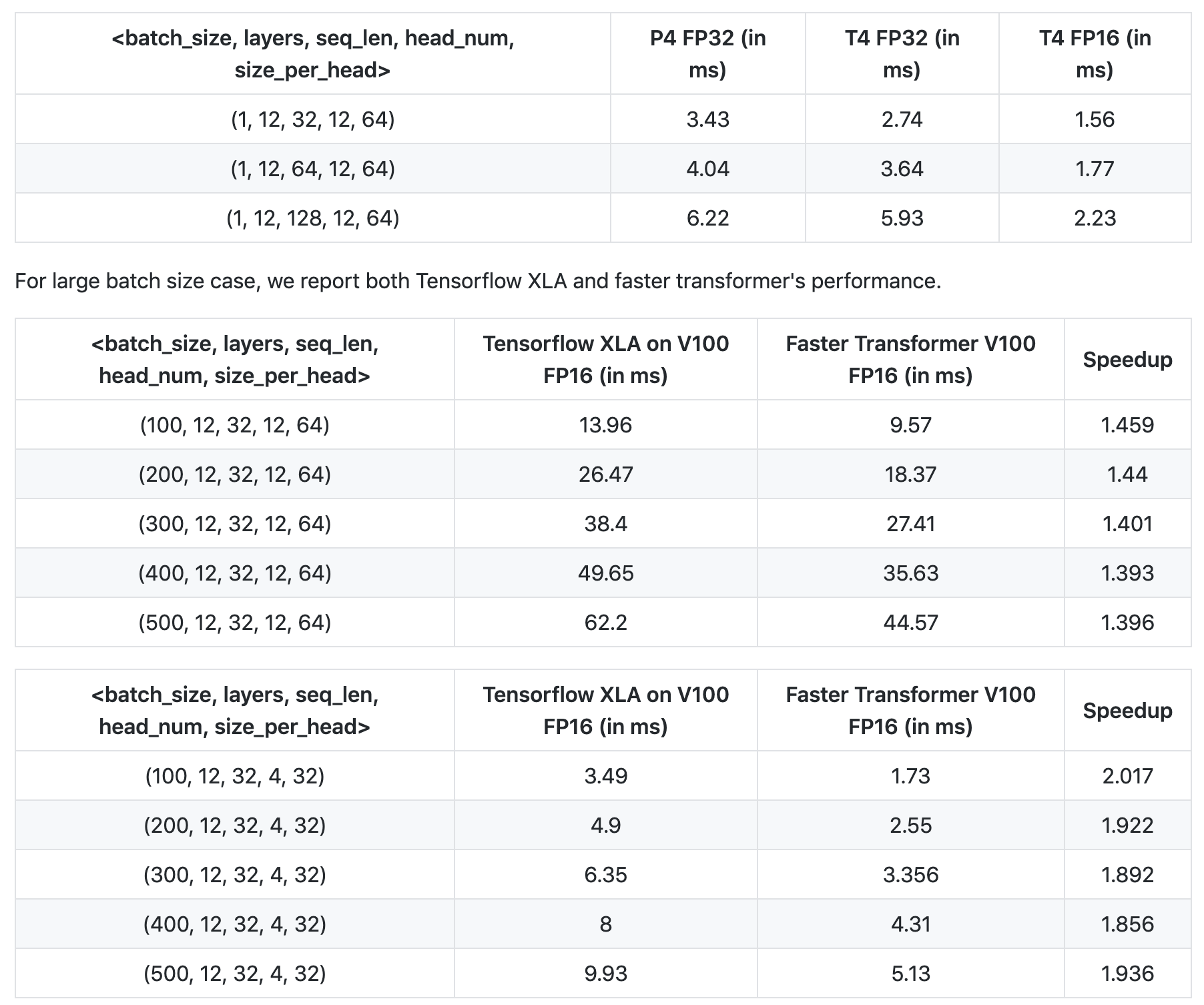
Task: Select the T4 FP32 value 3.64
Action: click(x=902, y=169)
